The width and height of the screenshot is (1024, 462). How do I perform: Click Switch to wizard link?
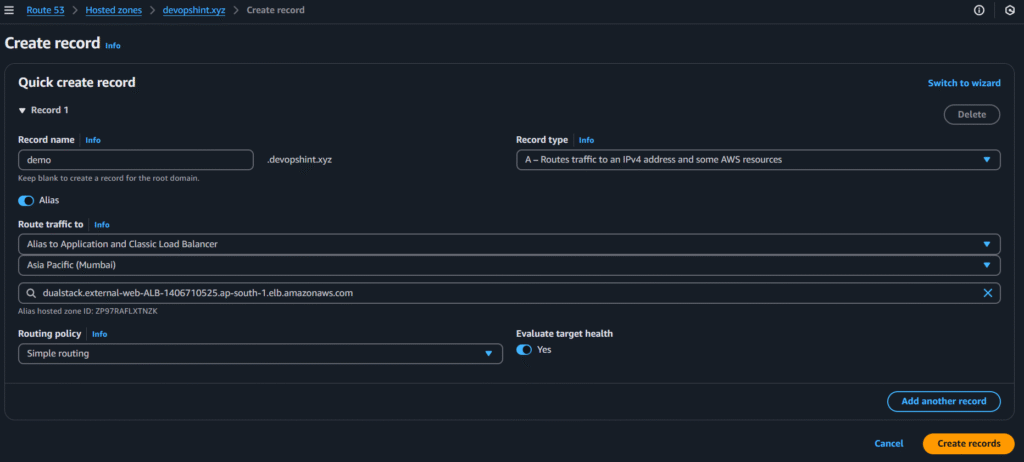click(964, 83)
